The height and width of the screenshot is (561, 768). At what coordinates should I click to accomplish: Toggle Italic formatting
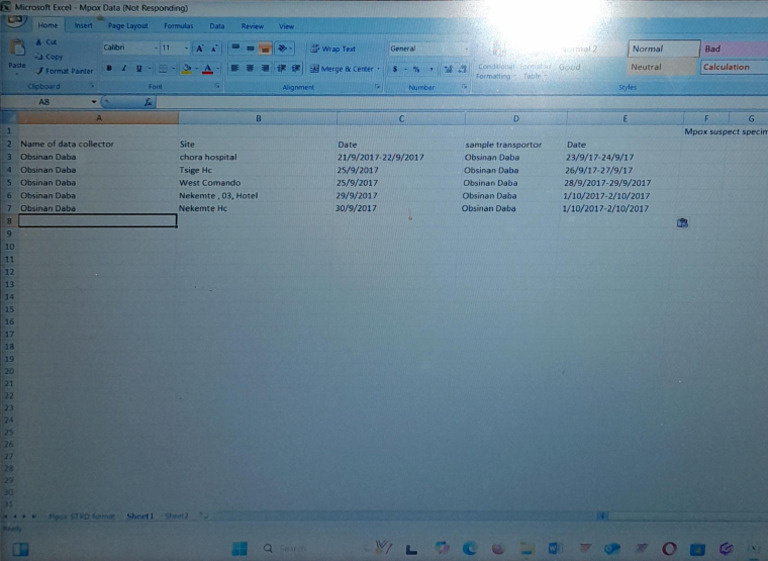click(124, 68)
